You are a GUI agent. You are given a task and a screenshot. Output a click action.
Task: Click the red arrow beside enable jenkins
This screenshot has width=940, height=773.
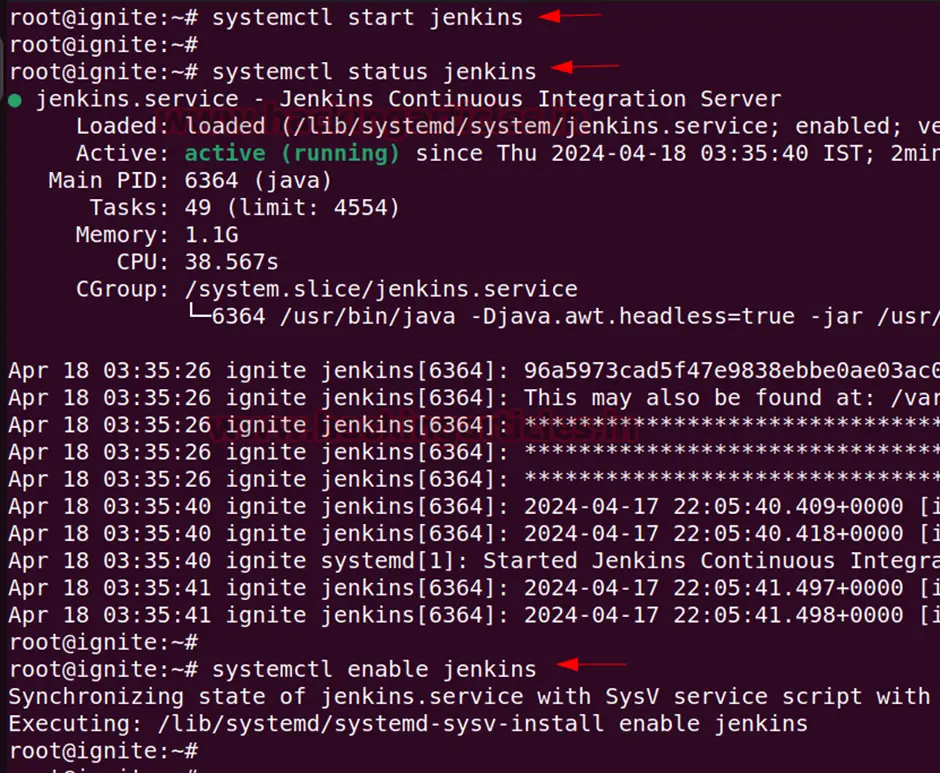coord(591,664)
